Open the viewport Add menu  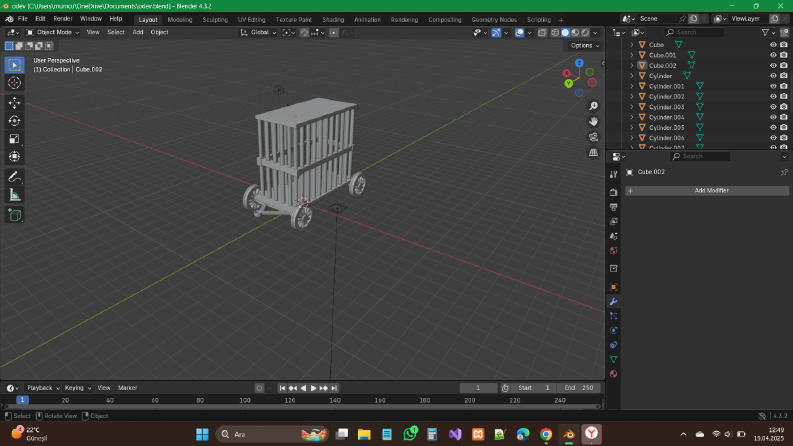(138, 32)
